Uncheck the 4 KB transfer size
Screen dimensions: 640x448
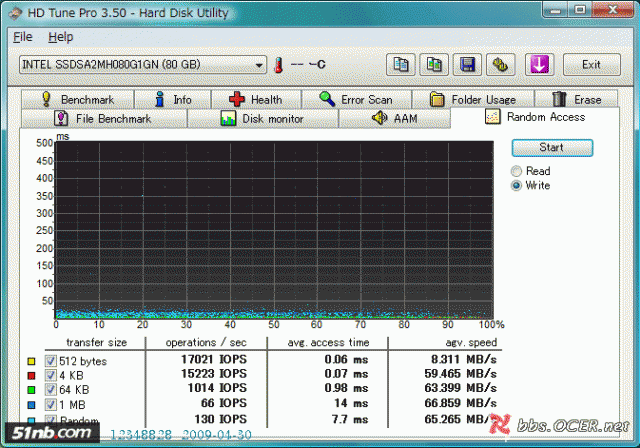point(50,374)
